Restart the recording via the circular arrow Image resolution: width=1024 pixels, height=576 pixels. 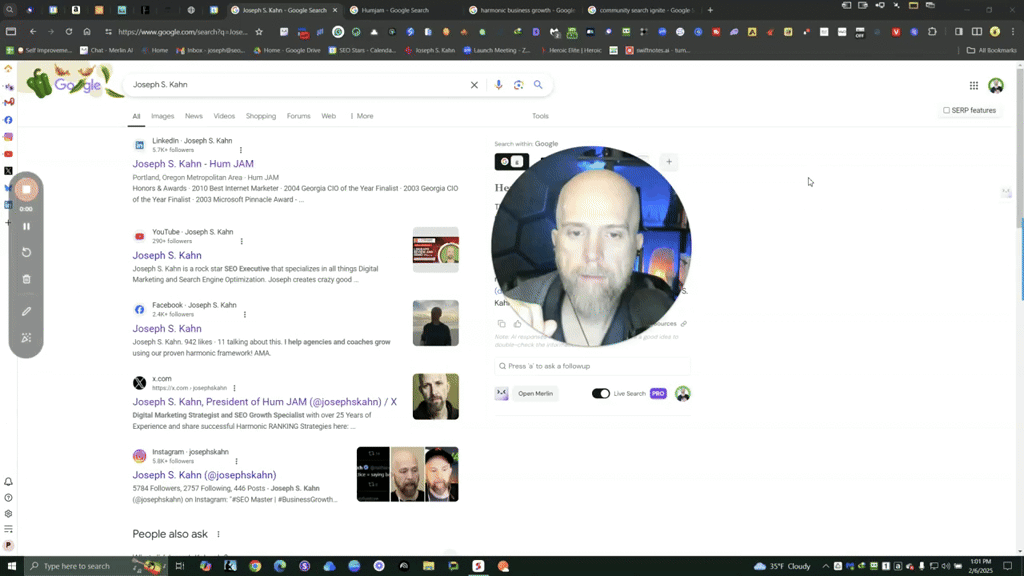click(x=27, y=252)
